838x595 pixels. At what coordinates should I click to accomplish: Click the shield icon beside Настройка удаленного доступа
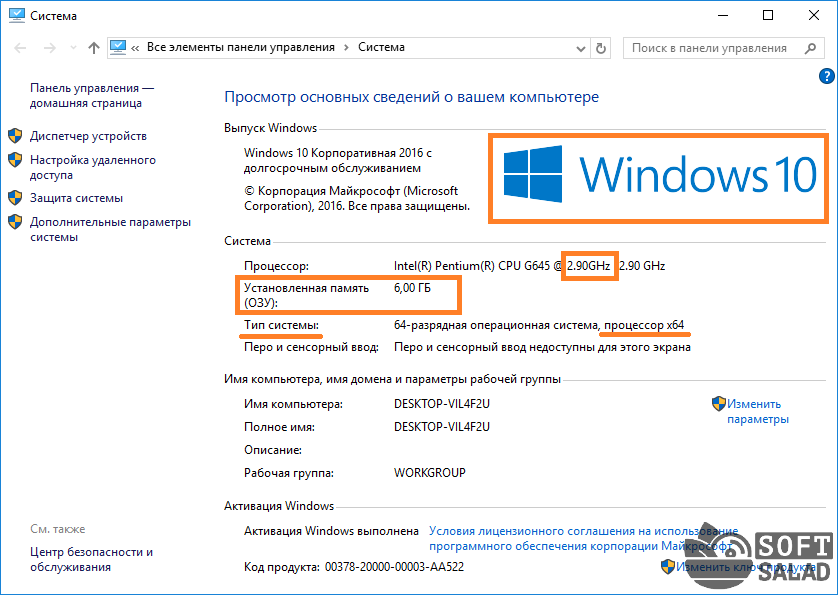15,159
